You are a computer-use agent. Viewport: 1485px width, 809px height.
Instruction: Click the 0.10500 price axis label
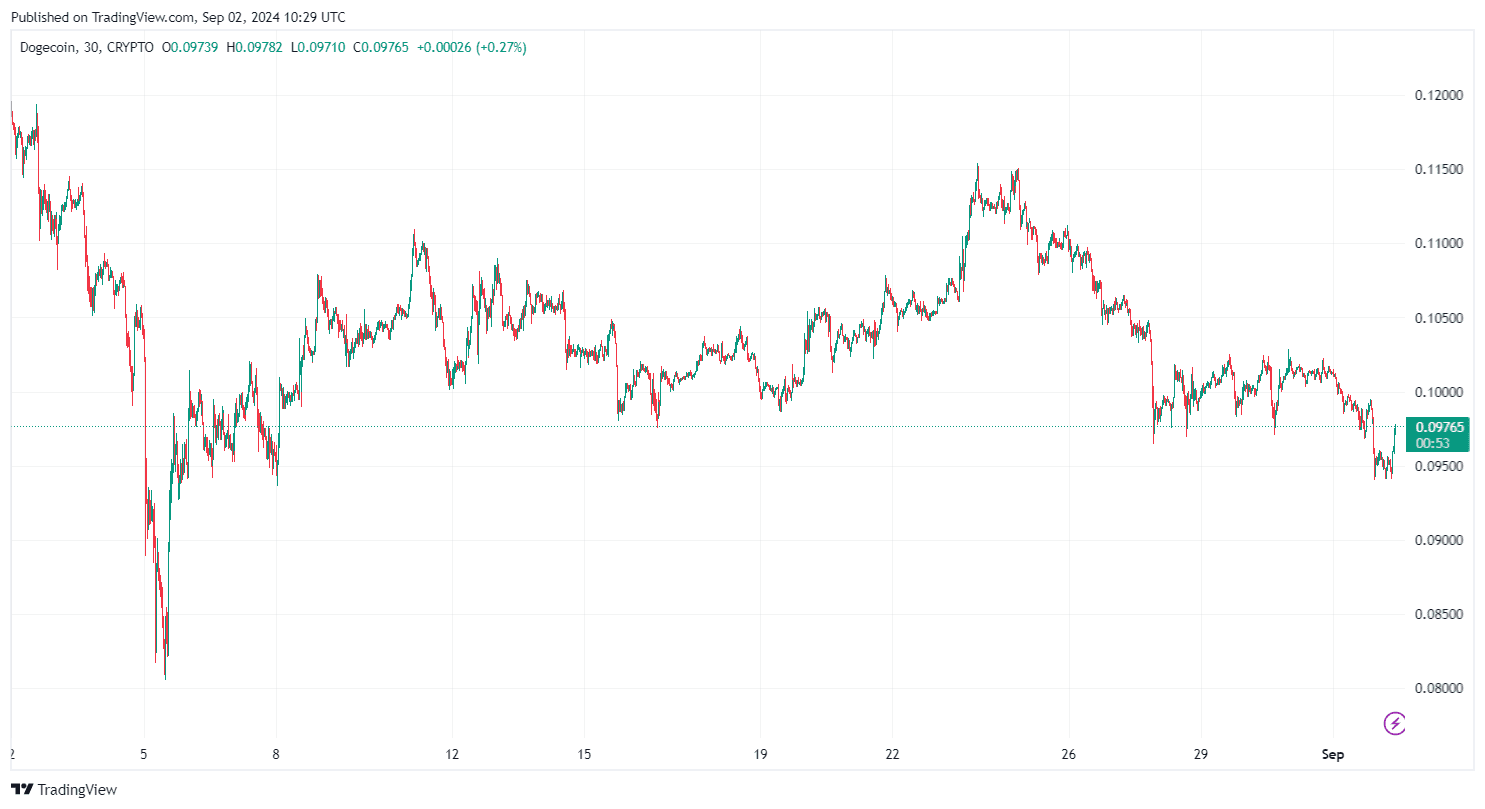tap(1439, 318)
